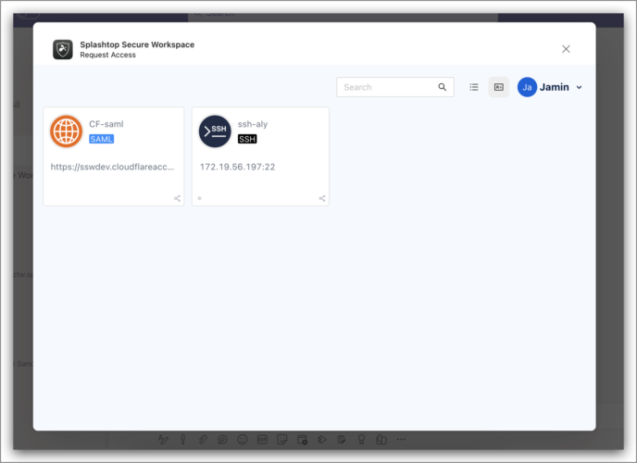
Task: Click the Jamin user name
Action: coord(554,87)
